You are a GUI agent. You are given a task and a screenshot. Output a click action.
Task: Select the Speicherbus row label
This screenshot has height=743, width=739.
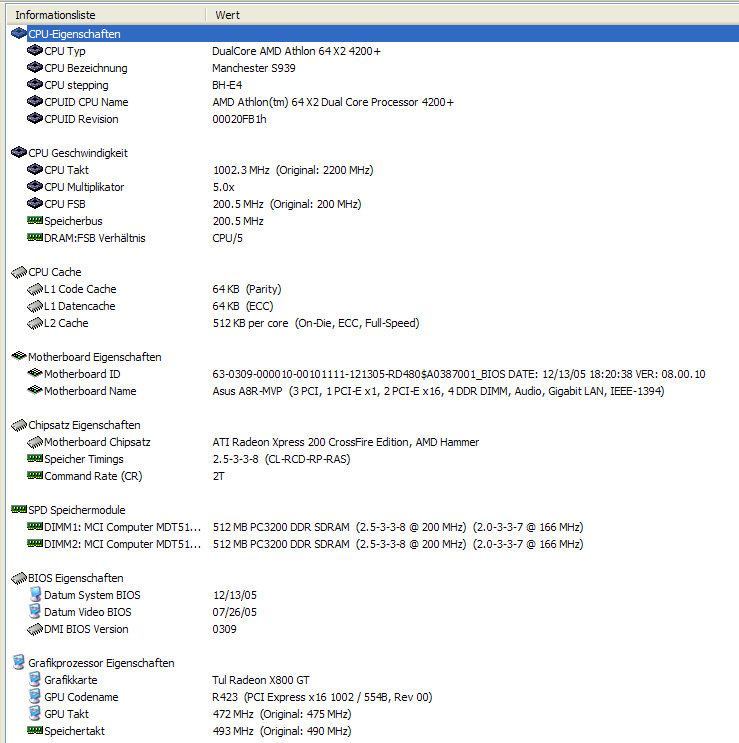[x=73, y=221]
